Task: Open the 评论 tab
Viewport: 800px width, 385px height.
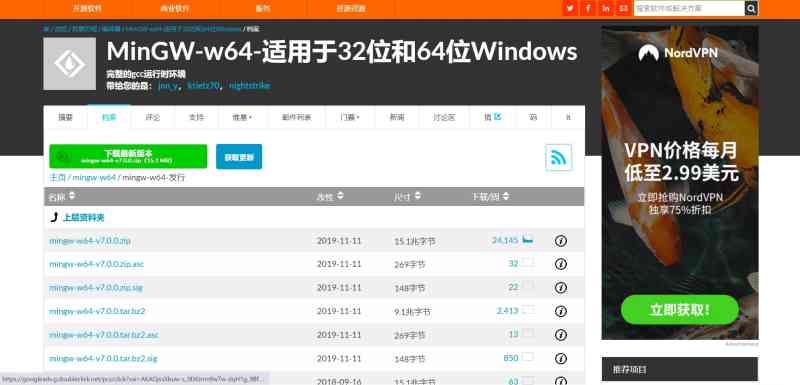Action: pyautogui.click(x=153, y=117)
